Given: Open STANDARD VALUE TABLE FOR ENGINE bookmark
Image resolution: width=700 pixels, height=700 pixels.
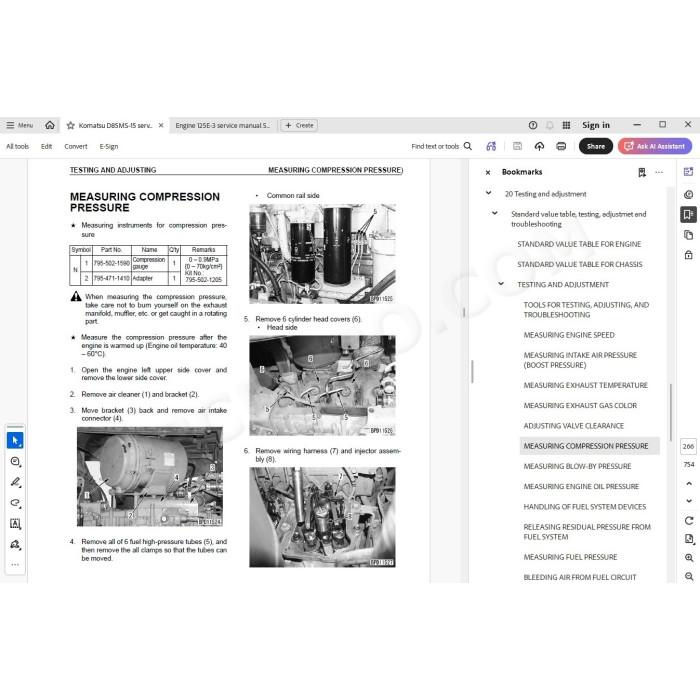Looking at the screenshot, I should (x=579, y=244).
